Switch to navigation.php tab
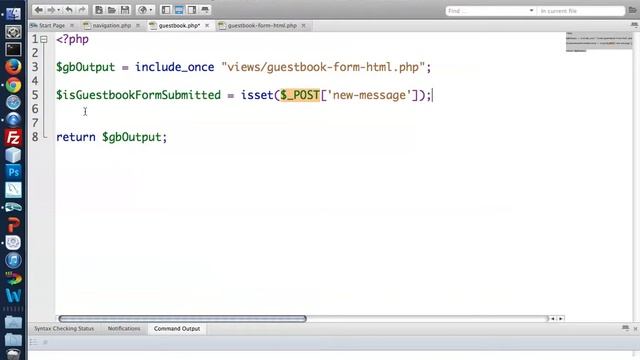Viewport: 640px width, 360px height. point(111,26)
